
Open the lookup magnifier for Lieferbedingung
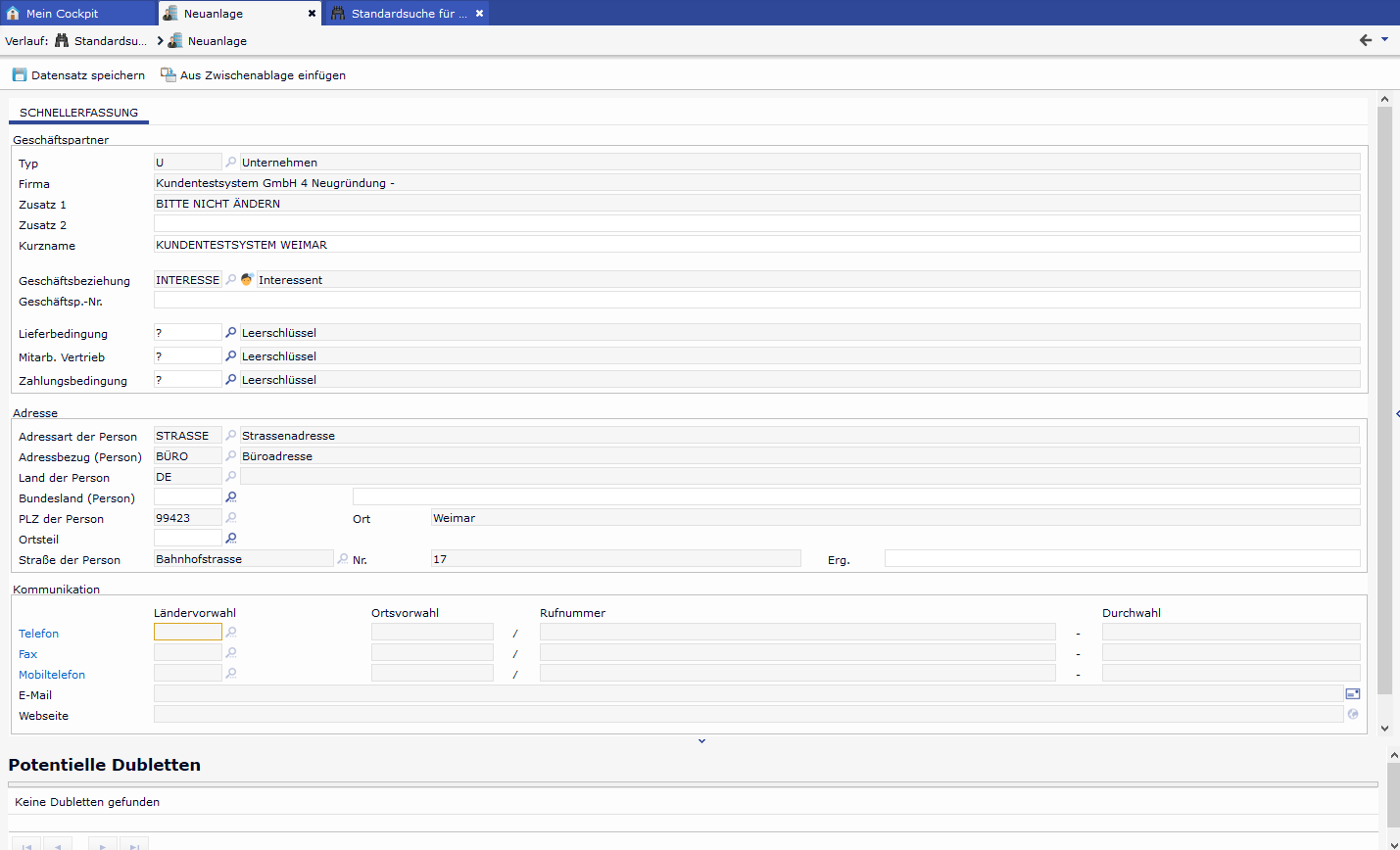231,333
